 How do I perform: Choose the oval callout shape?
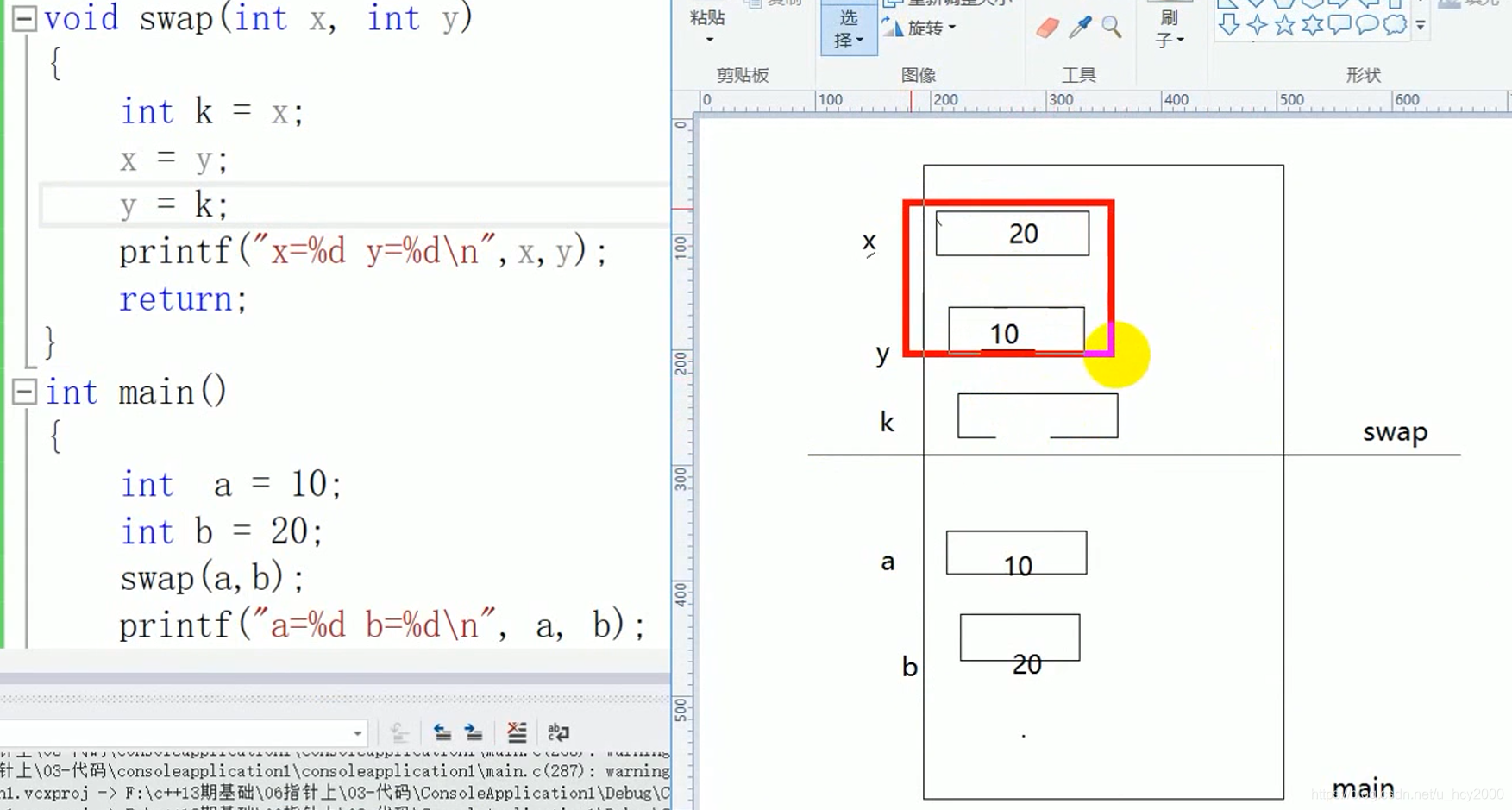[1367, 25]
